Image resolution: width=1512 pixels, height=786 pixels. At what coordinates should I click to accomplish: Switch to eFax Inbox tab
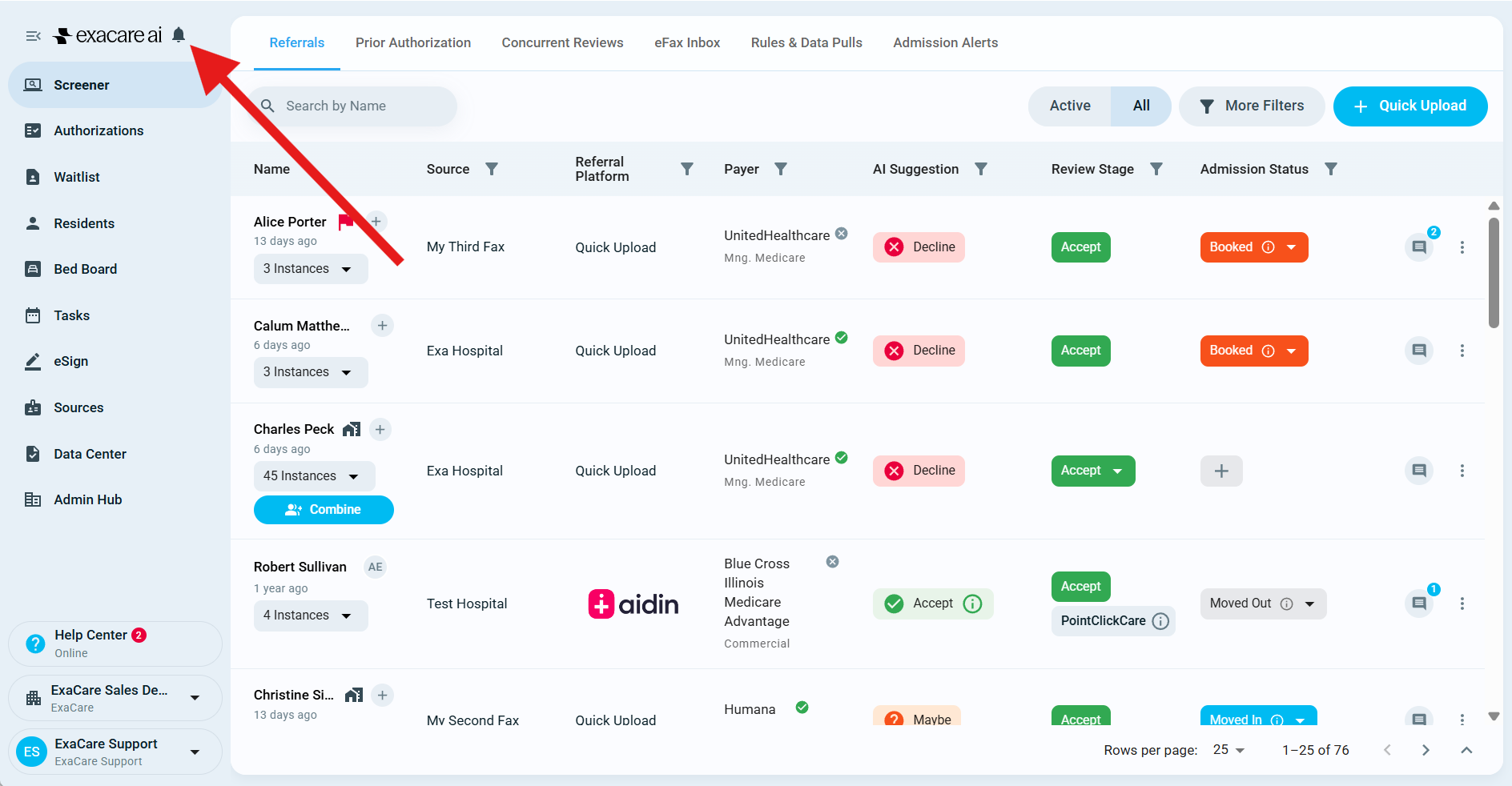[687, 42]
